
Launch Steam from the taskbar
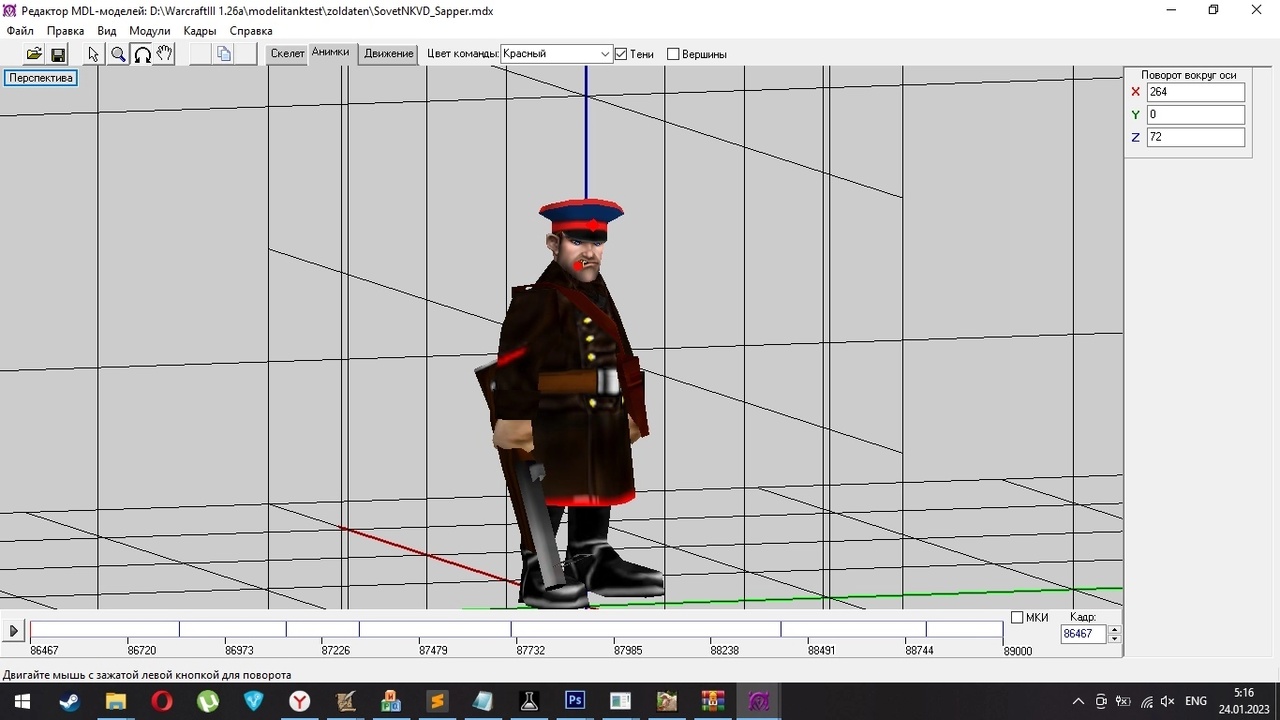pos(69,701)
